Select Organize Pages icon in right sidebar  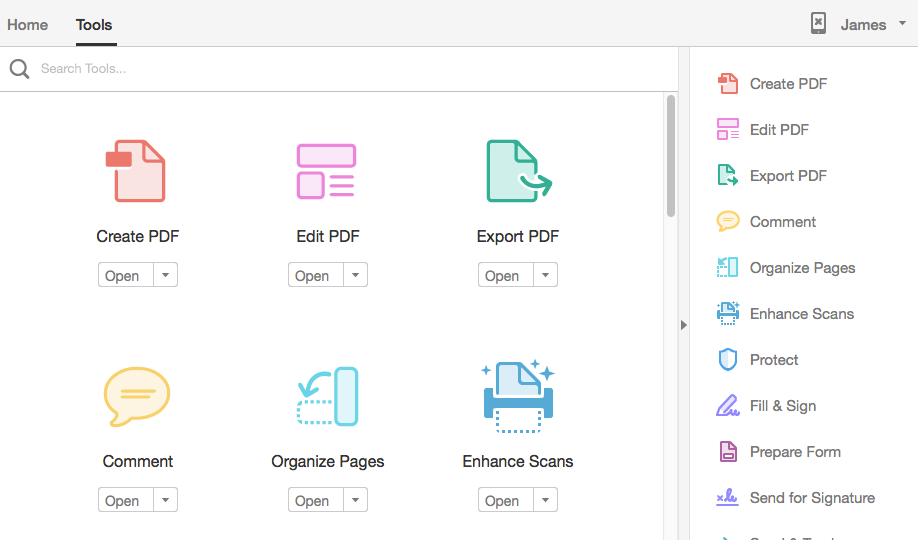click(728, 267)
